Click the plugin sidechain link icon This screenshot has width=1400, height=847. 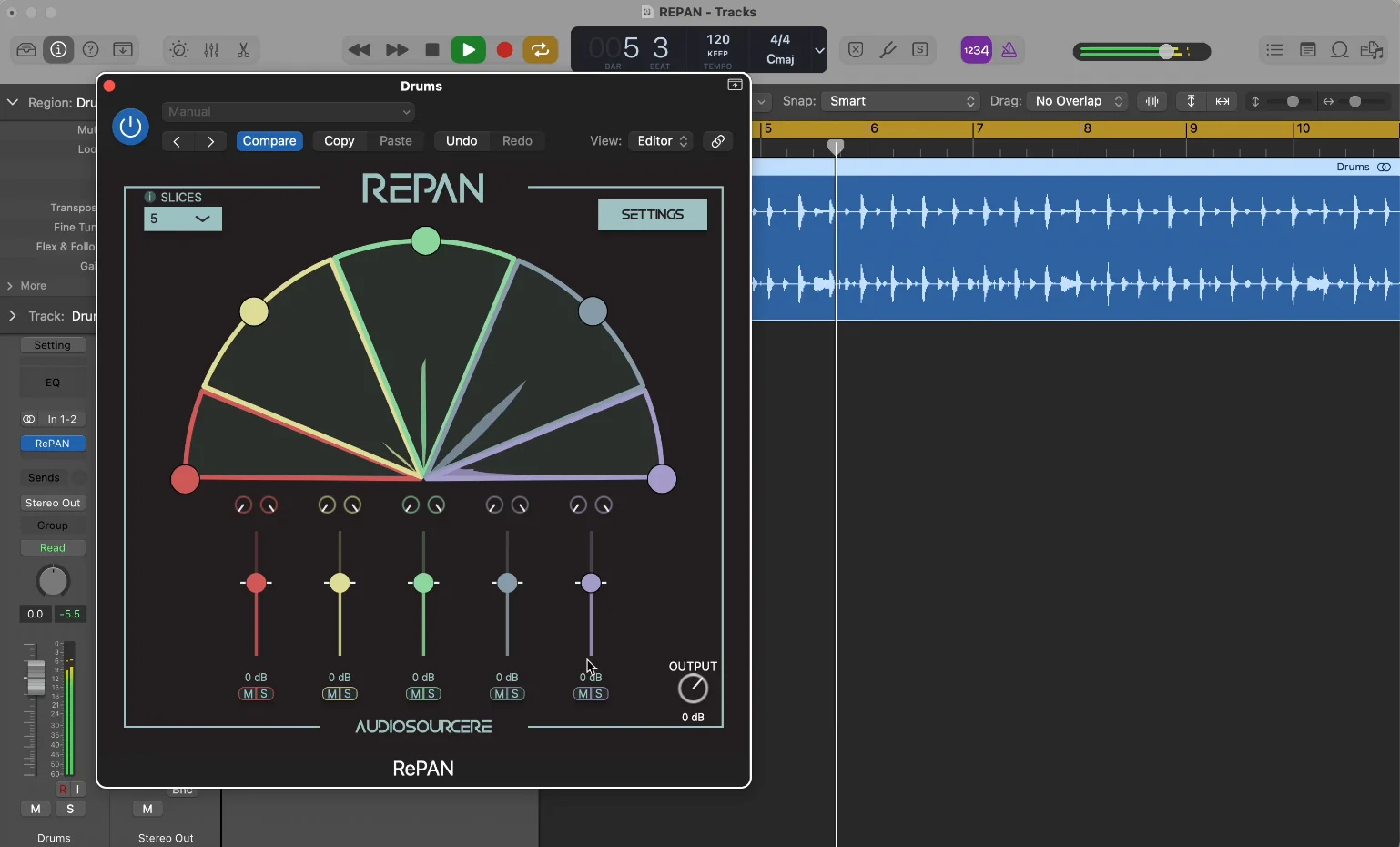(718, 141)
